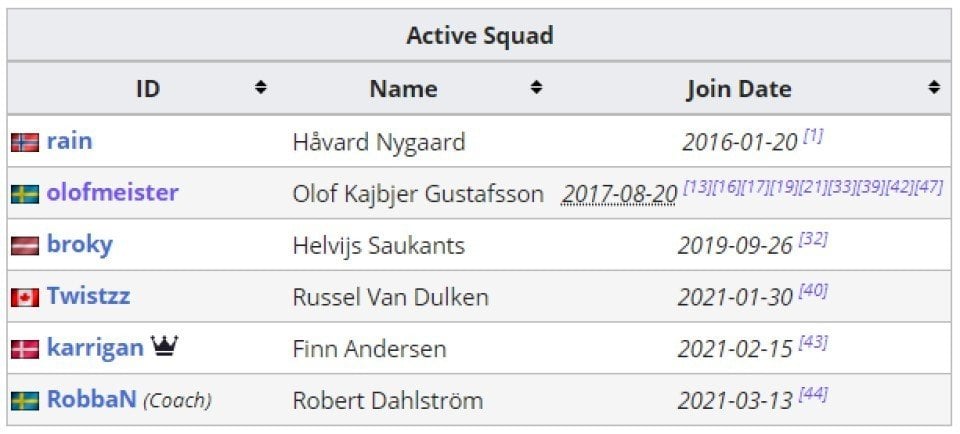Sort the table by Name column arrows

(x=536, y=88)
